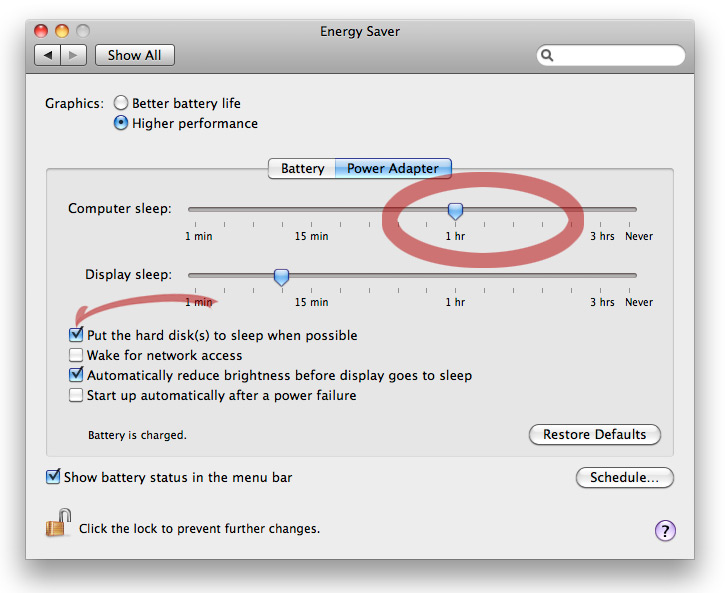Screen dimensions: 725x593
Task: Go forward with the right arrow button
Action: [73, 55]
